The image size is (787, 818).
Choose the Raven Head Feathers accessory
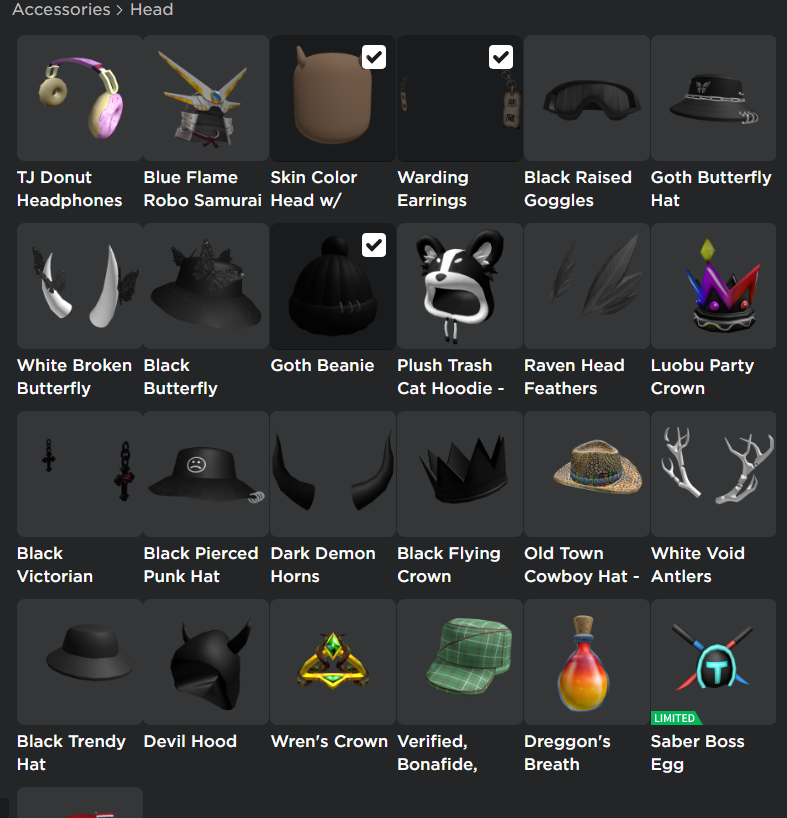(x=587, y=286)
